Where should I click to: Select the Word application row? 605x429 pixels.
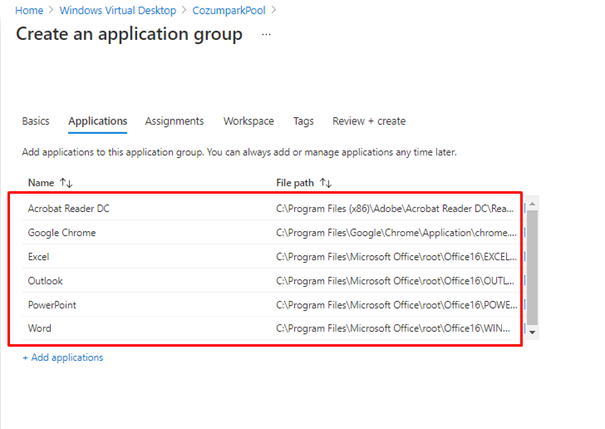pyautogui.click(x=270, y=328)
